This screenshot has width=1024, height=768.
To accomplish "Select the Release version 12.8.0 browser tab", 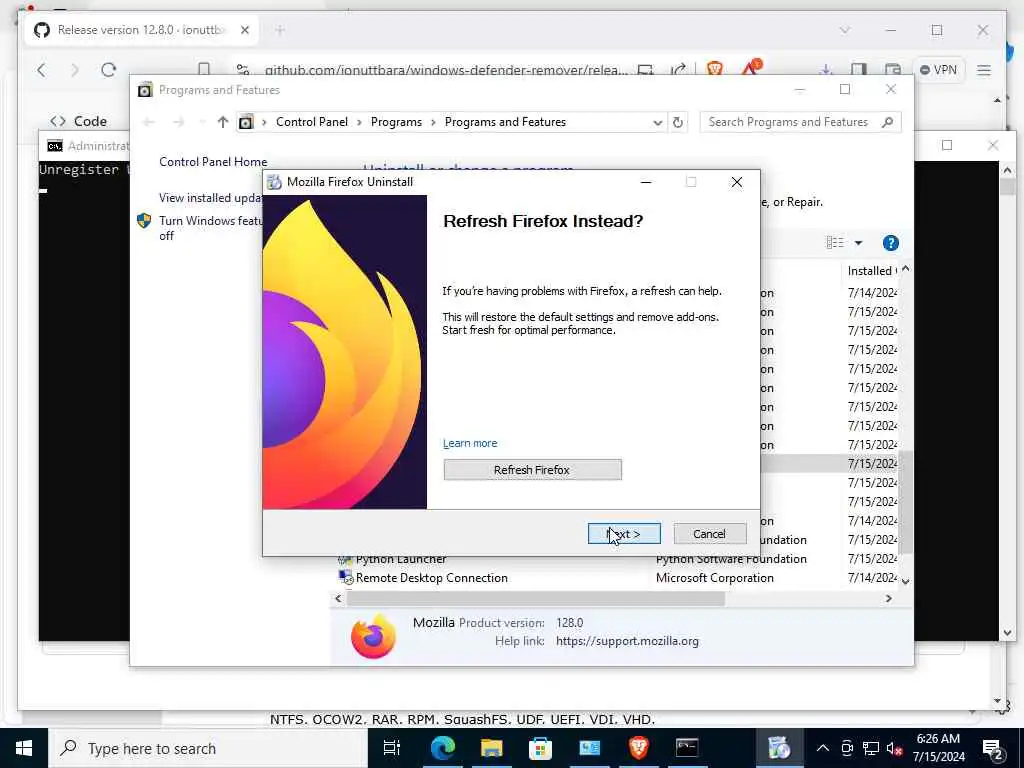I will pyautogui.click(x=141, y=30).
